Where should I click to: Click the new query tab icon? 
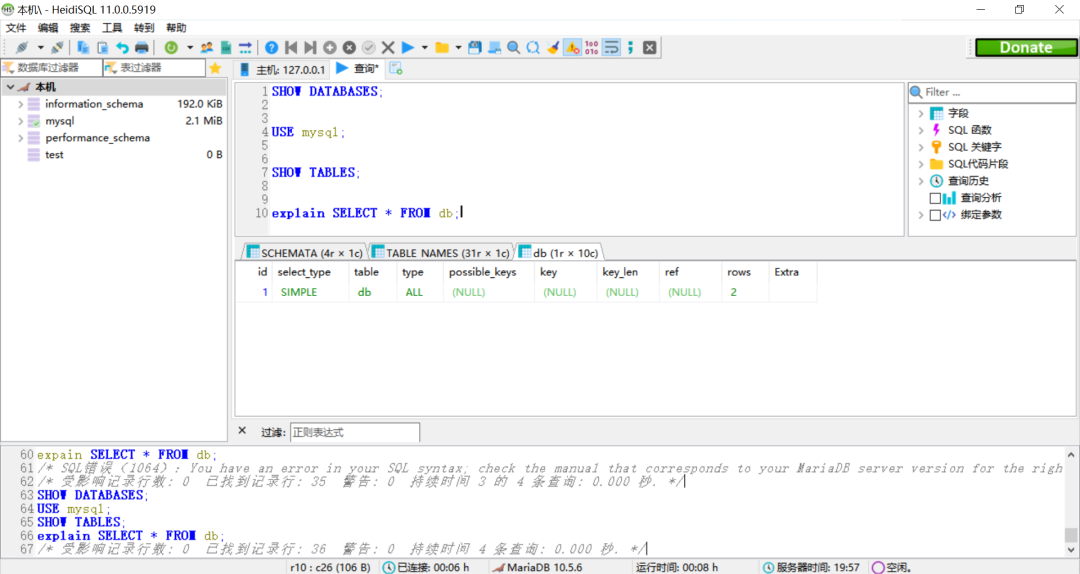(x=396, y=69)
